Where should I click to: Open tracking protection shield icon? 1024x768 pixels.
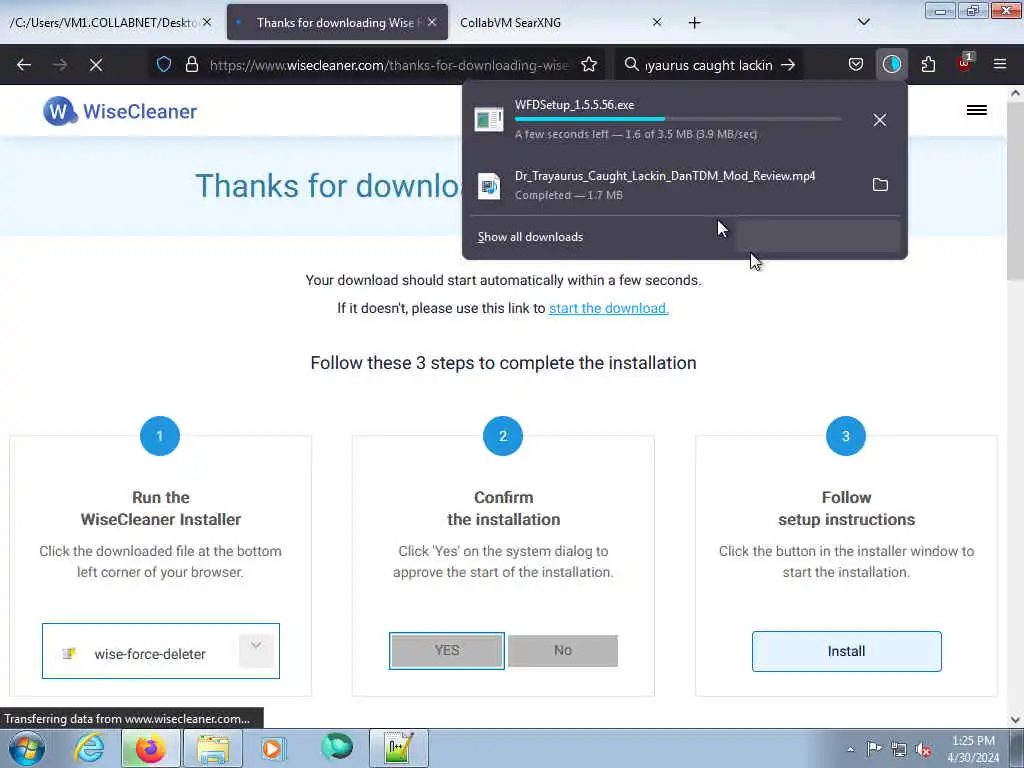tap(164, 64)
